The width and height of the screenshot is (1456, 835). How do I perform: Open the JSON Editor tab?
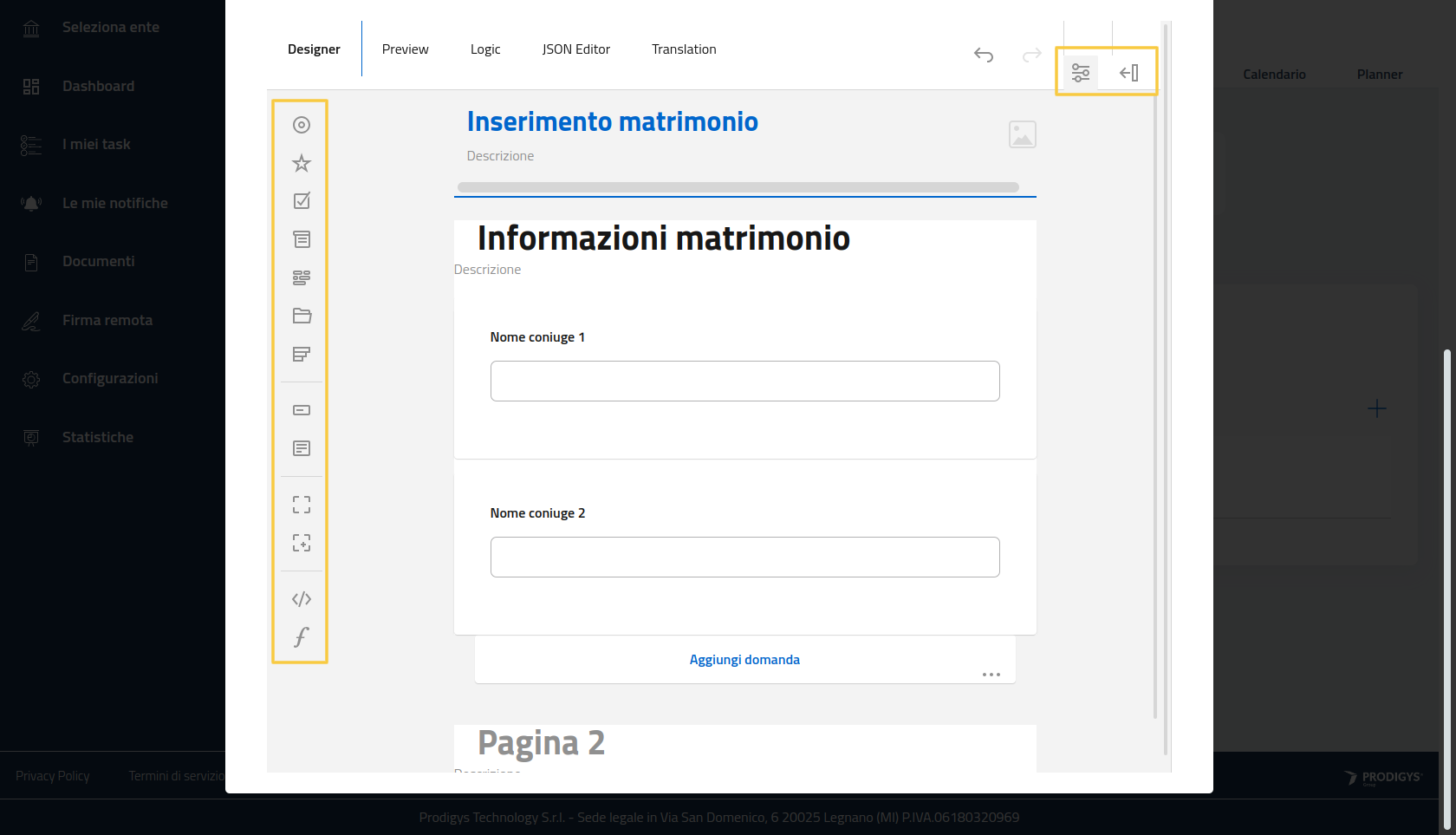coord(575,49)
